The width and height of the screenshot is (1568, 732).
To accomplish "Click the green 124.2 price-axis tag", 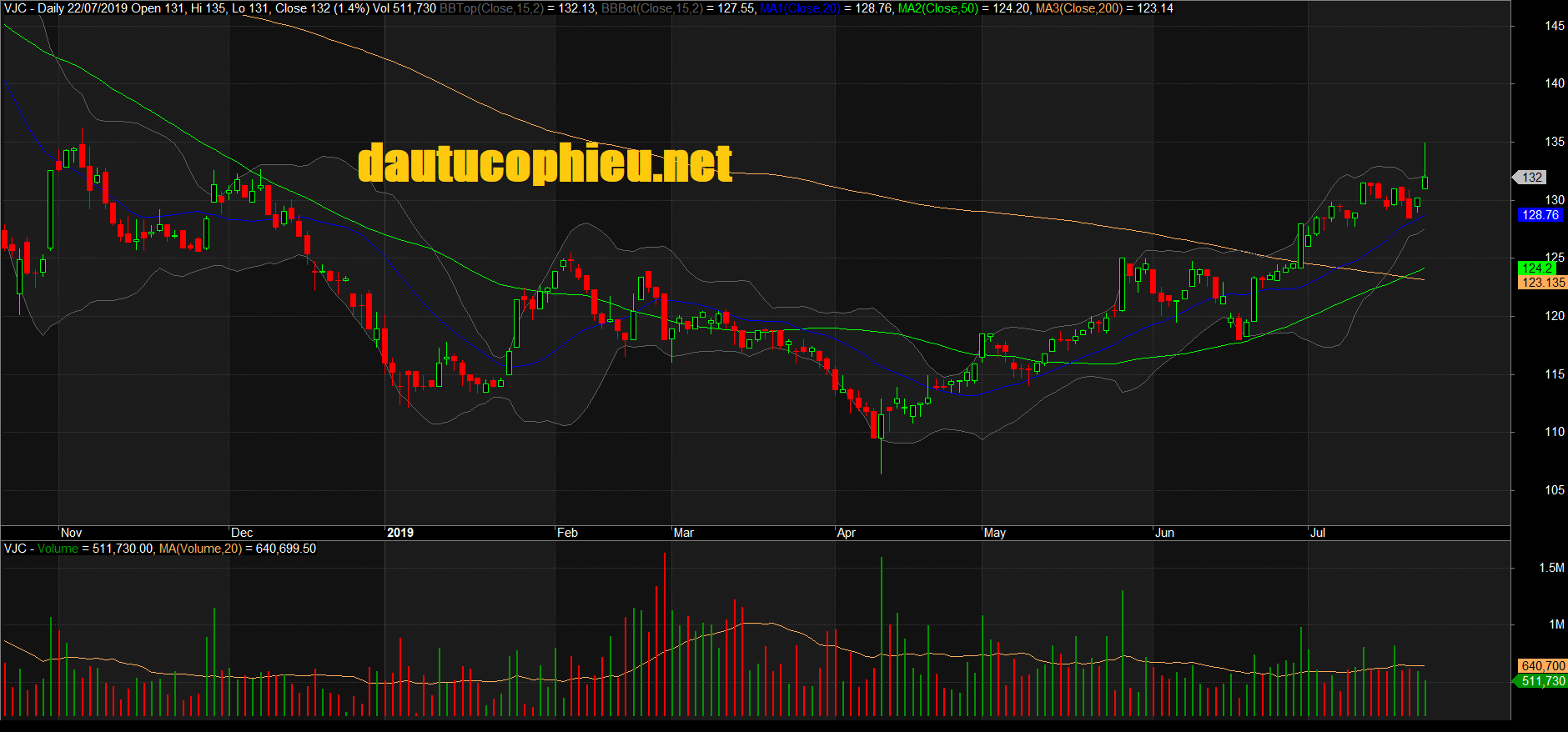I will 1537,268.
